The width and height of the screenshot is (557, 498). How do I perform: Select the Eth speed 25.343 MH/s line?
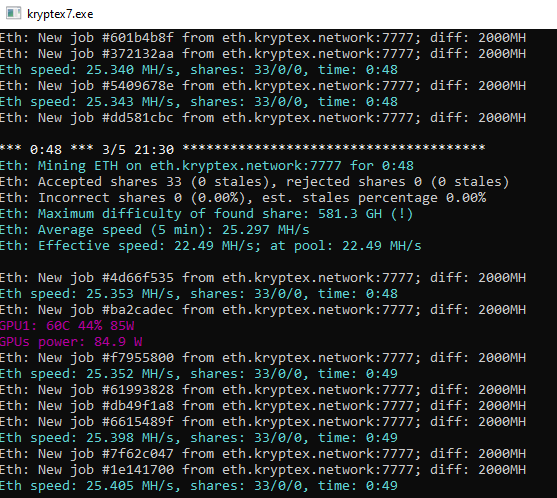click(x=199, y=102)
